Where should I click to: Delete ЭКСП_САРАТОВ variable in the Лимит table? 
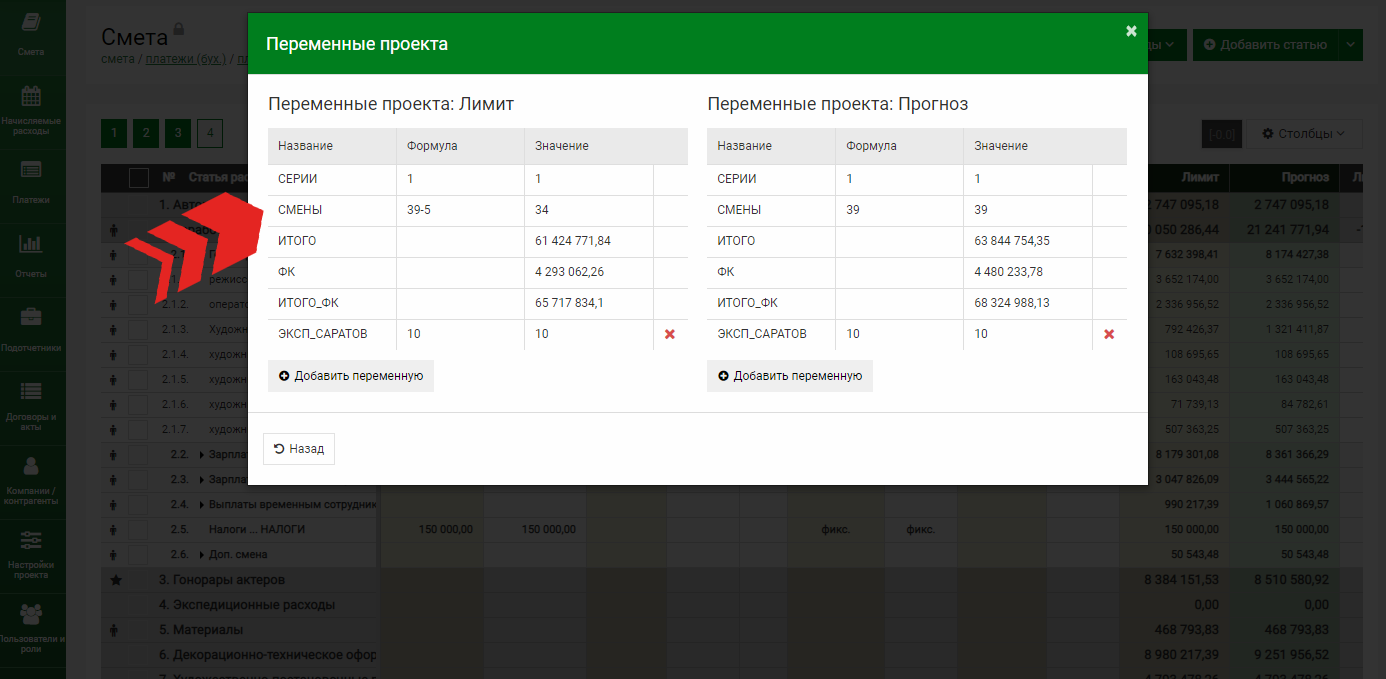[x=670, y=334]
